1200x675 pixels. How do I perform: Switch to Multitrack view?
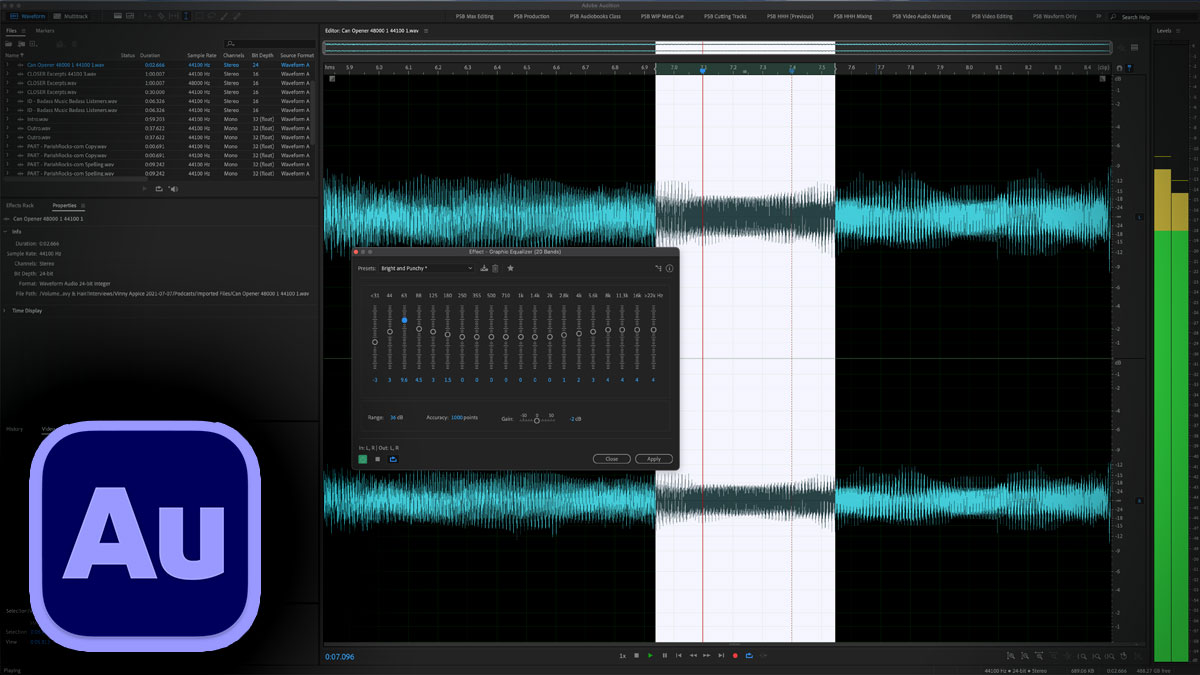tap(69, 17)
